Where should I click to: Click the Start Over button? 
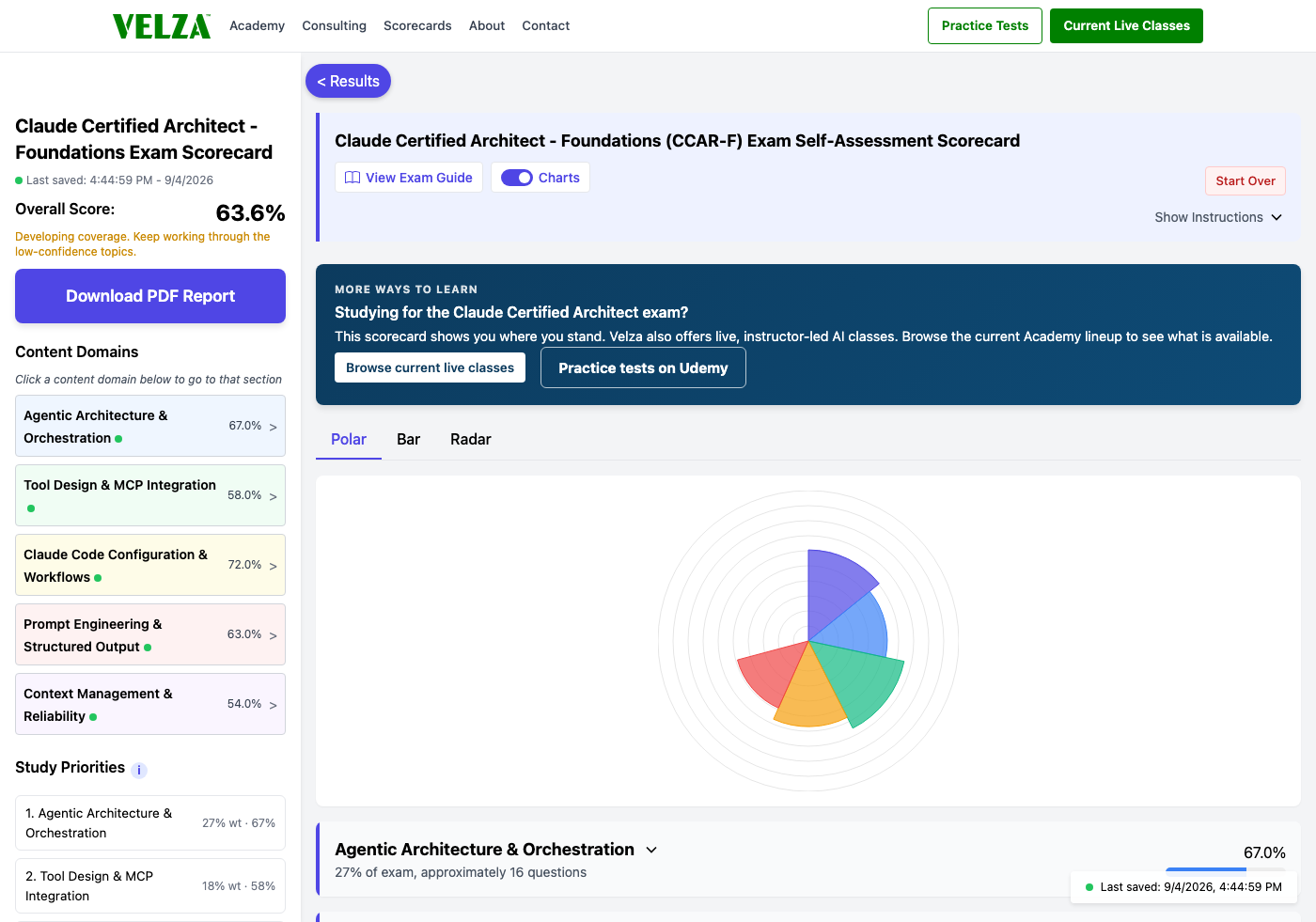click(1245, 180)
